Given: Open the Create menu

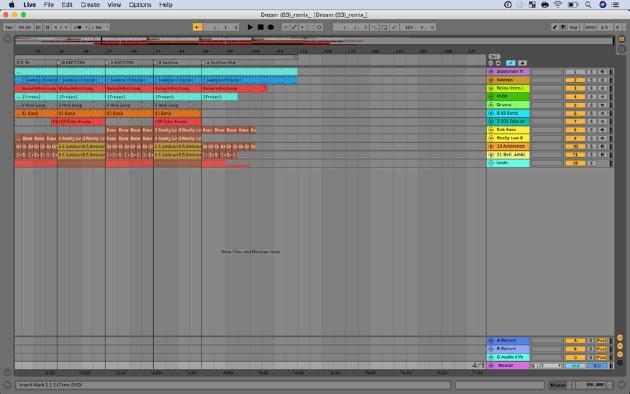Looking at the screenshot, I should 90,5.
